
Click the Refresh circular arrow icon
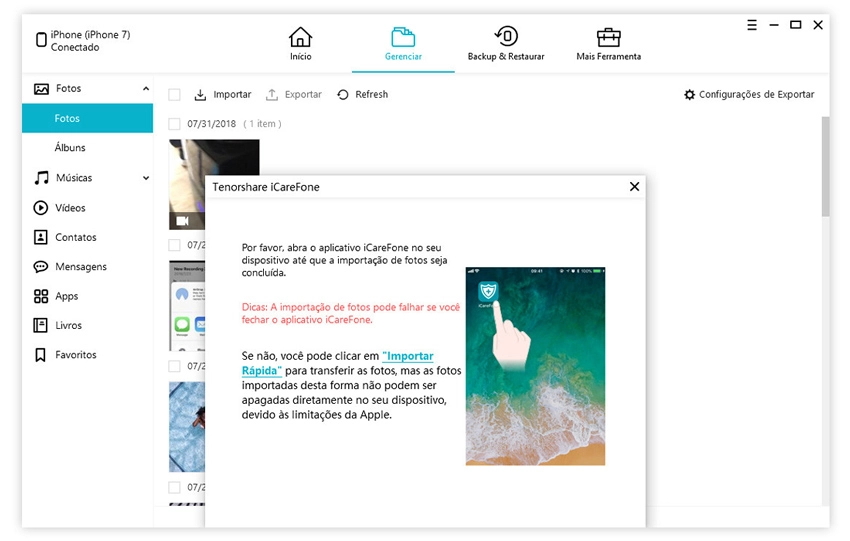[x=343, y=95]
